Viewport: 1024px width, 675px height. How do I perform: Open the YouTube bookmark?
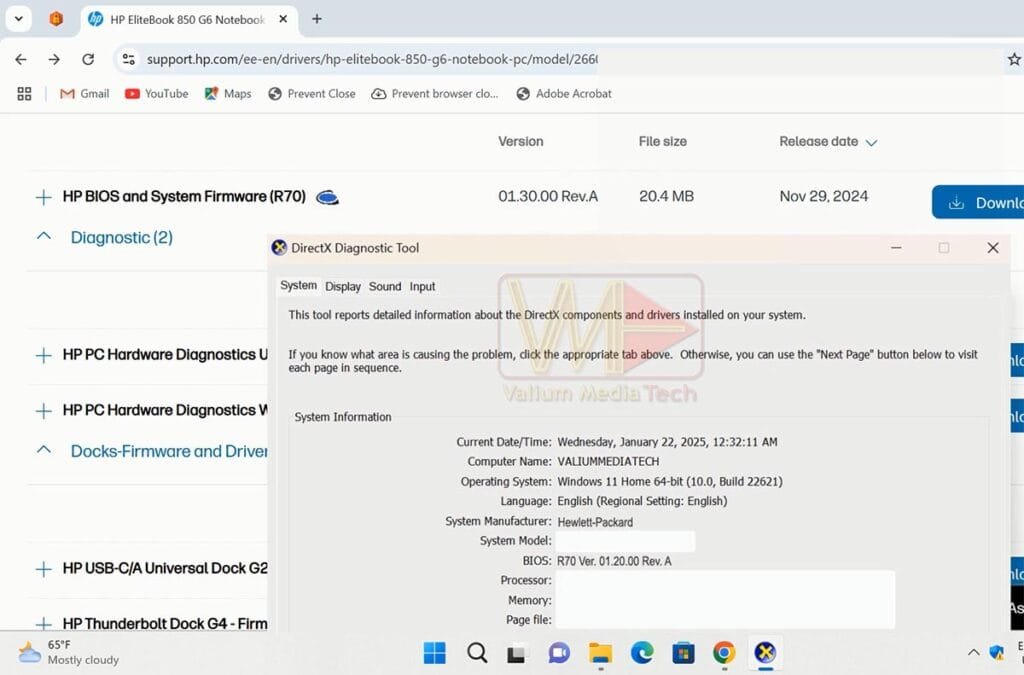pos(157,94)
